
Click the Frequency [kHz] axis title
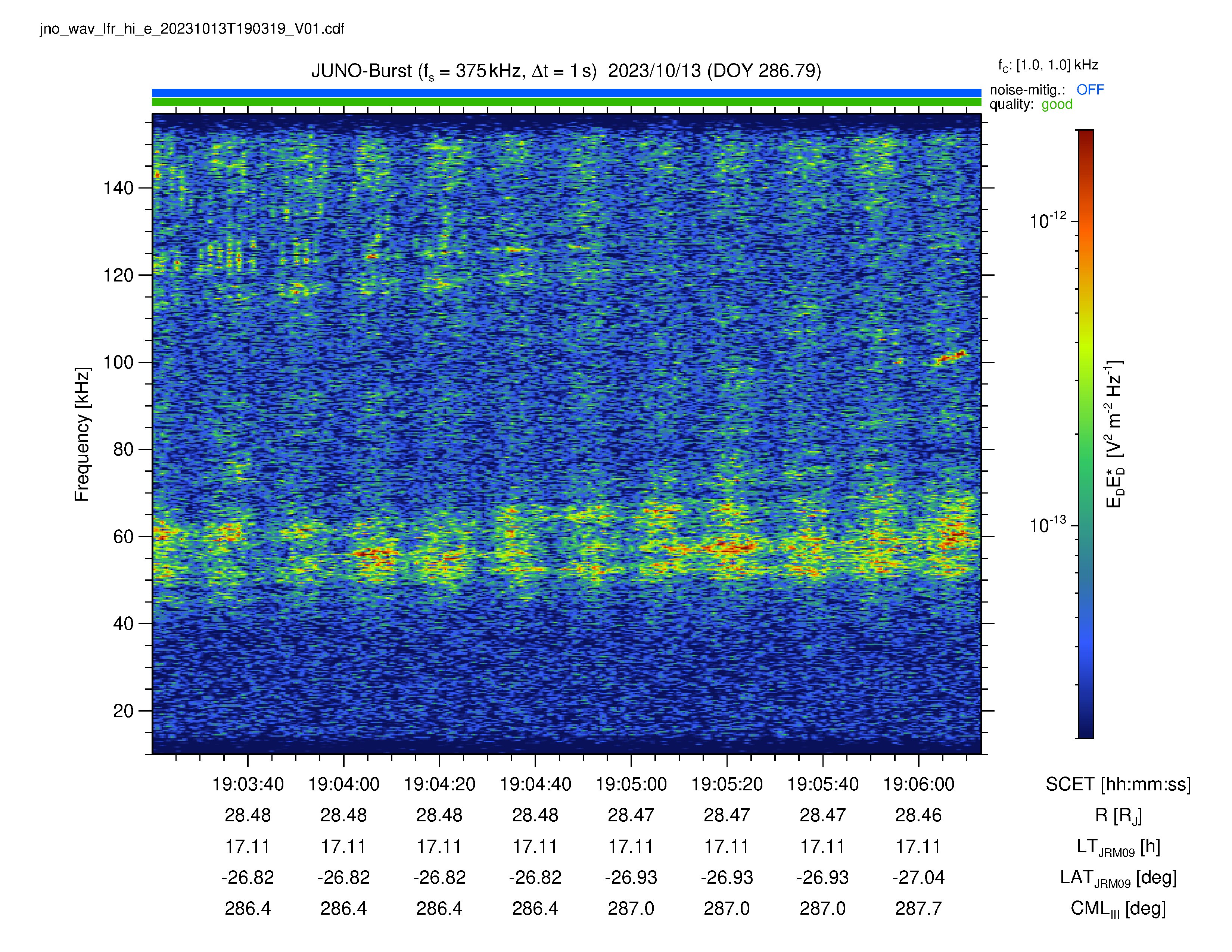tap(83, 434)
